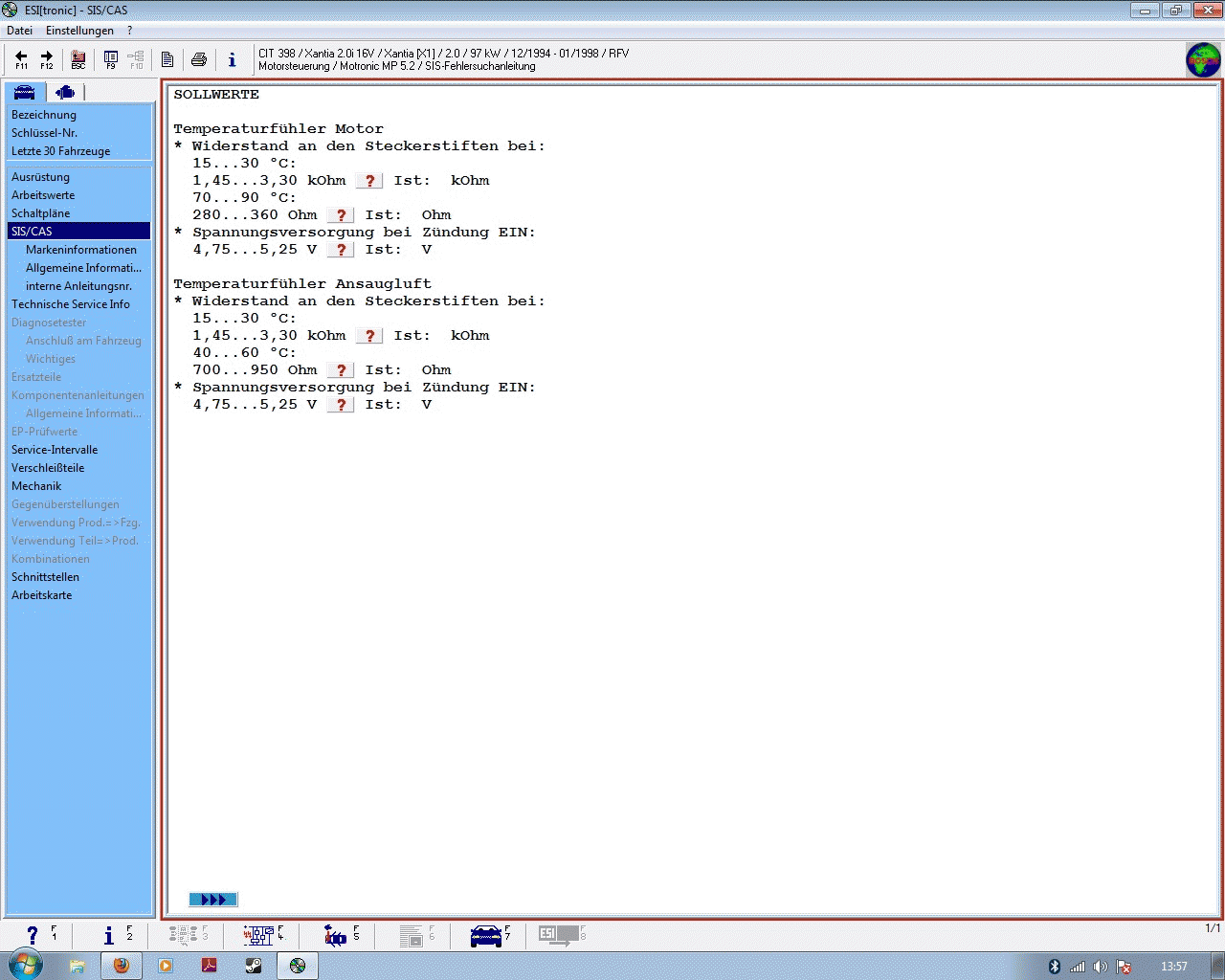The width and height of the screenshot is (1225, 980).
Task: Select Schaltpläne in sidebar
Action: [x=40, y=213]
